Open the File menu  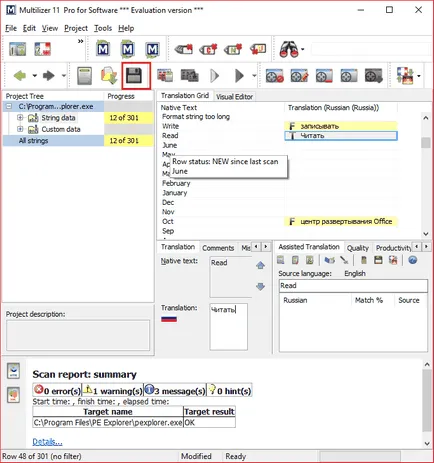click(x=11, y=28)
